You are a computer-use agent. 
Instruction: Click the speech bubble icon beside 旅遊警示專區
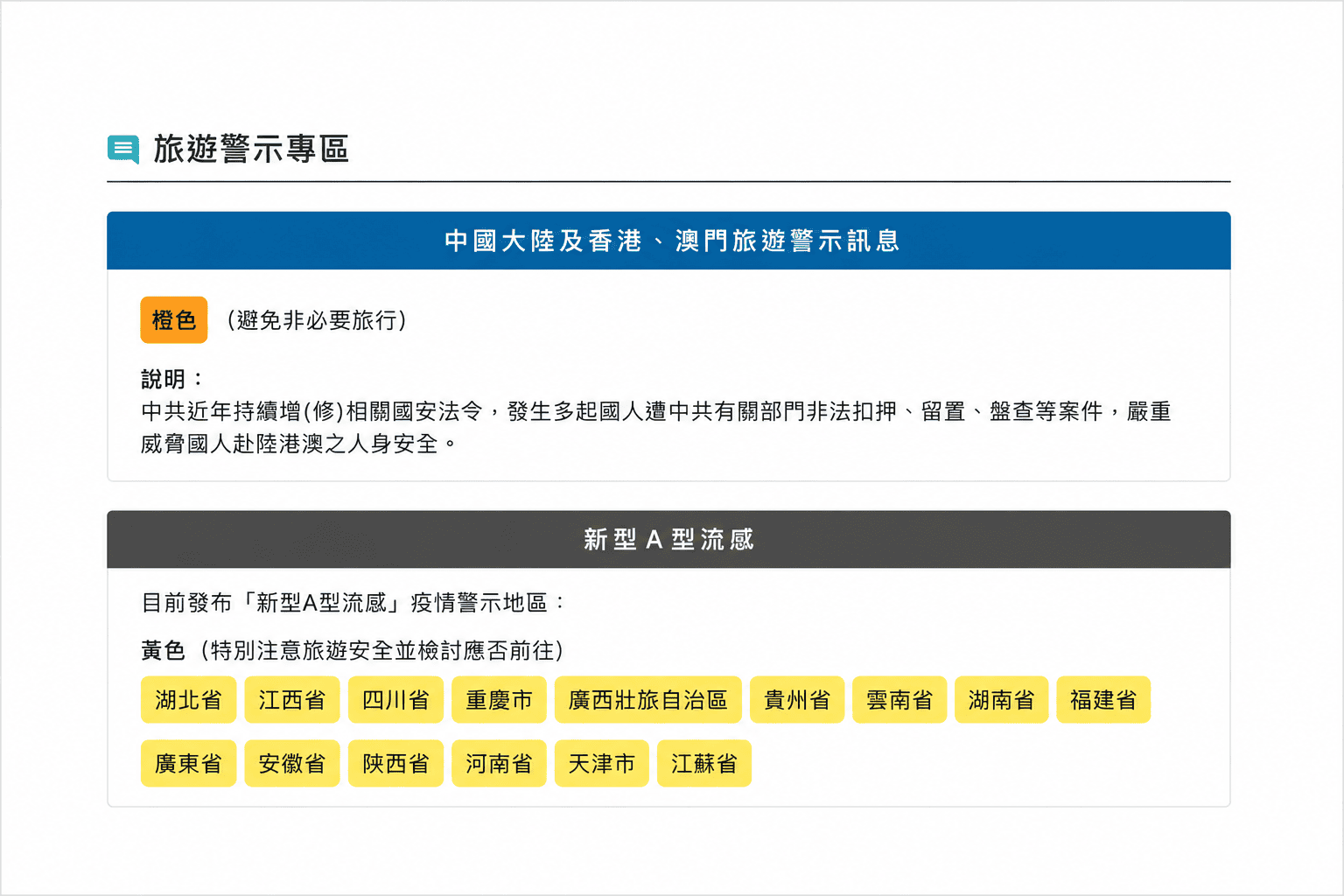click(123, 149)
